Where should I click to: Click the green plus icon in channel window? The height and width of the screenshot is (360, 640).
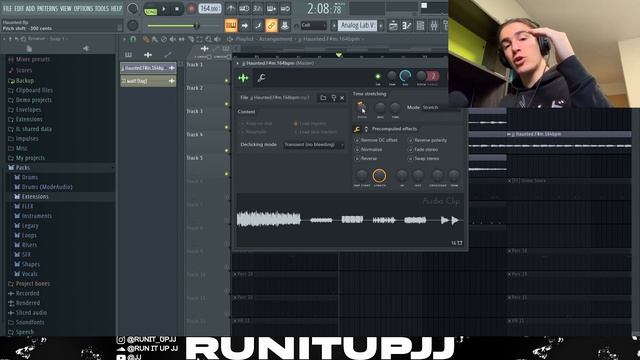pos(243,78)
